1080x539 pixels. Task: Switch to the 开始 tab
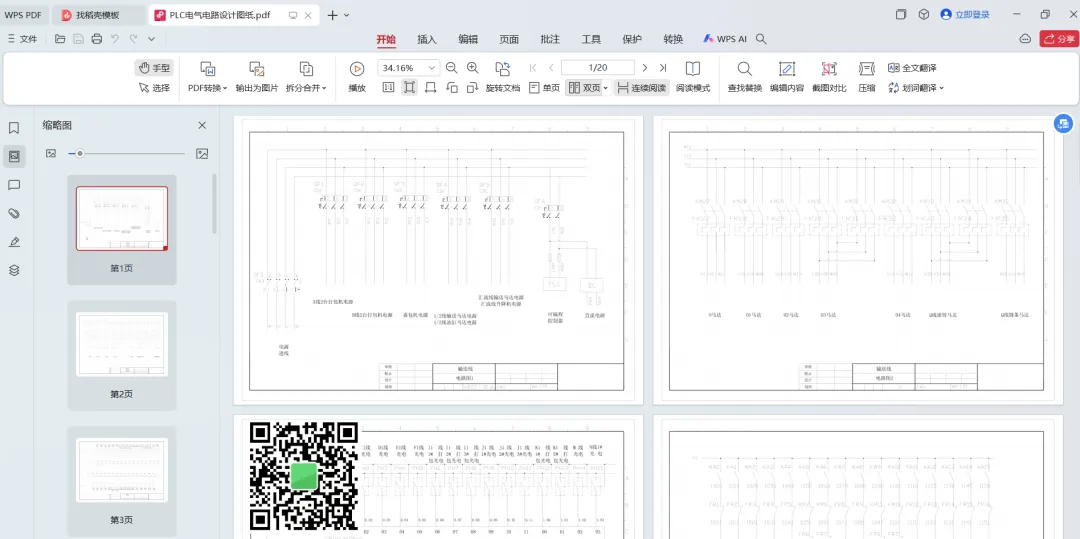(x=386, y=39)
